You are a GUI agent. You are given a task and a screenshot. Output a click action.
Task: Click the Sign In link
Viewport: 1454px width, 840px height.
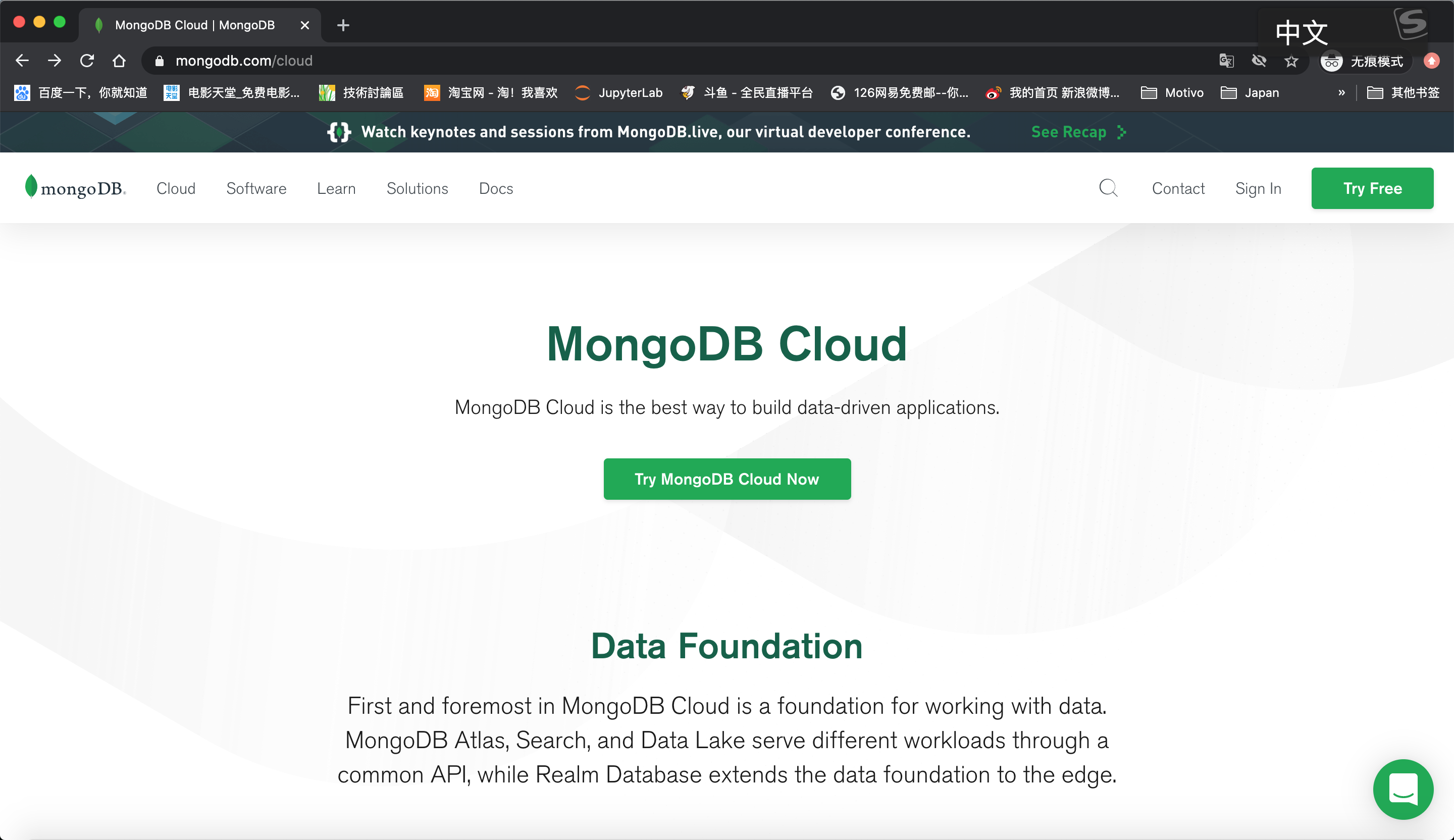[x=1259, y=188]
